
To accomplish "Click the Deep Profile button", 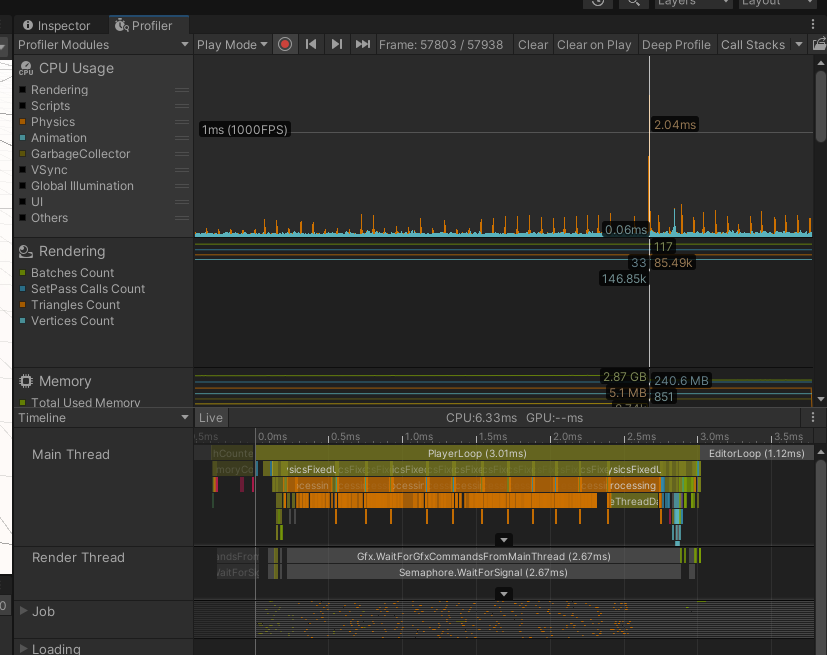I will pos(676,45).
